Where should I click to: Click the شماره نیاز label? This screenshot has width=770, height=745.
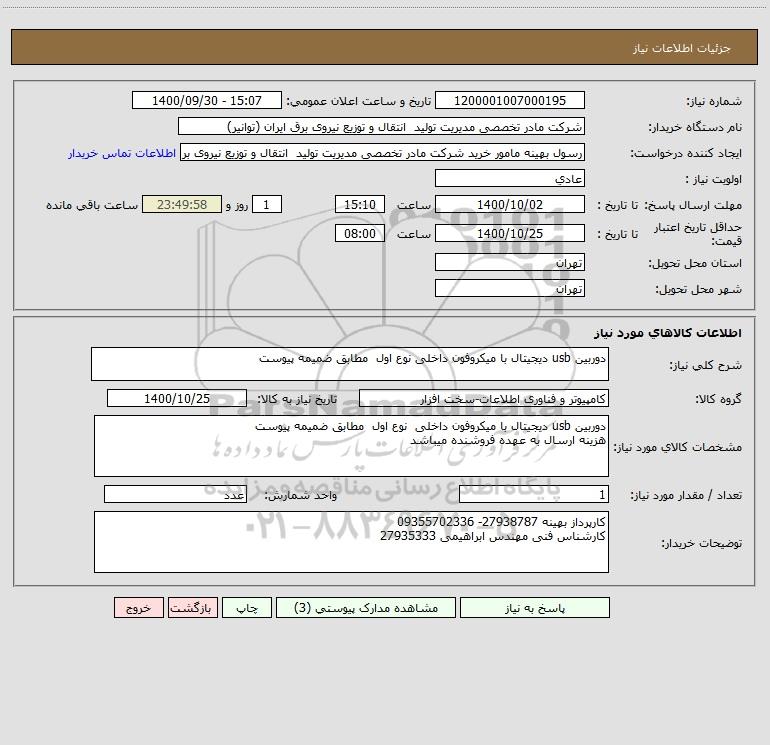click(714, 102)
